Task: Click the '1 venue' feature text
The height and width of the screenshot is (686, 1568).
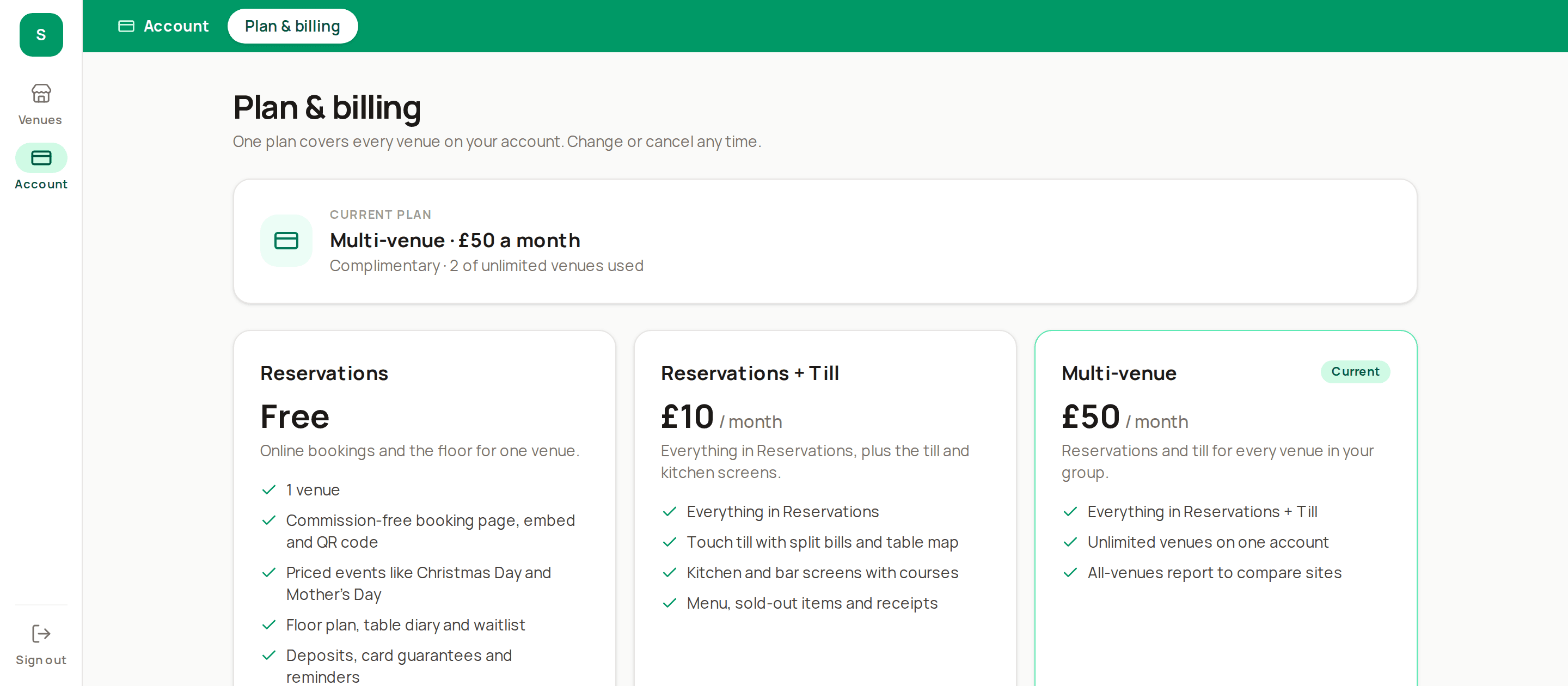Action: (313, 490)
